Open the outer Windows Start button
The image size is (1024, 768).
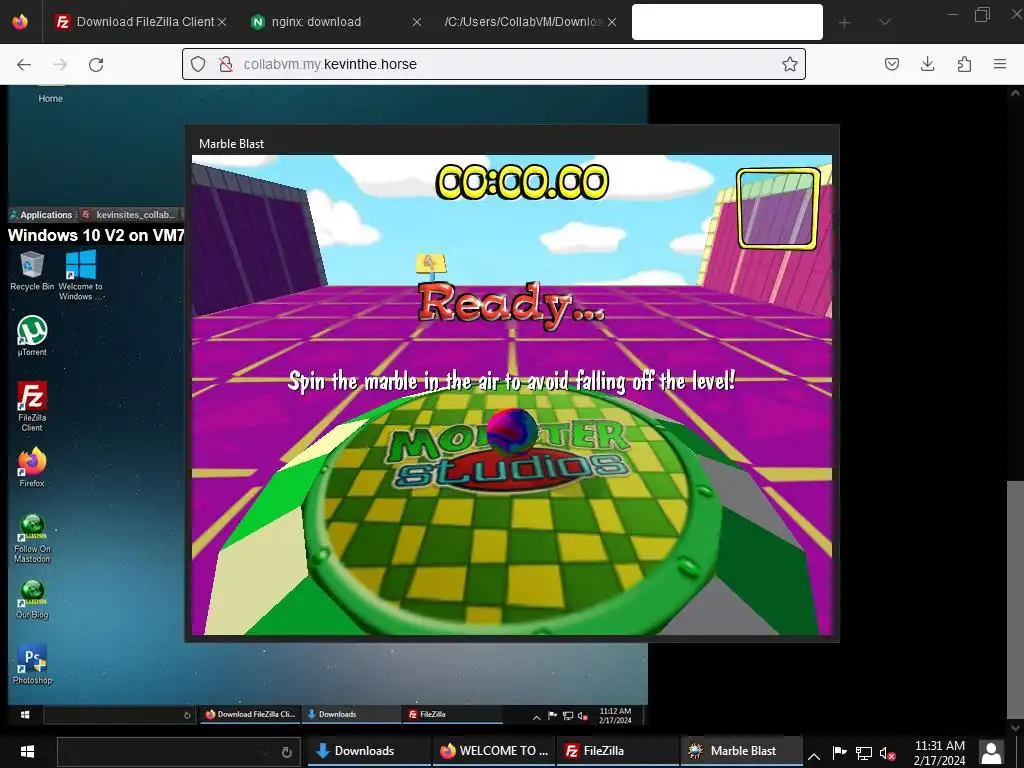click(27, 751)
